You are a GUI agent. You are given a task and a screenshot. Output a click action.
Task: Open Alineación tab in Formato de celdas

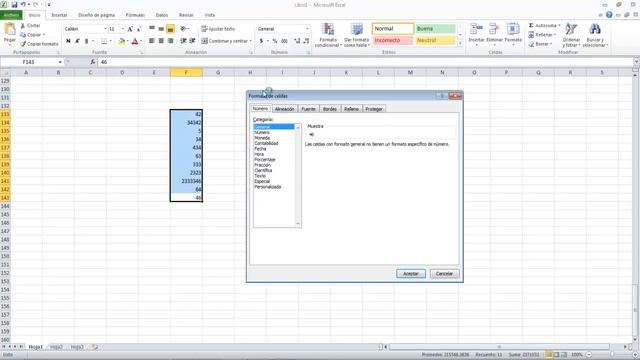[284, 109]
